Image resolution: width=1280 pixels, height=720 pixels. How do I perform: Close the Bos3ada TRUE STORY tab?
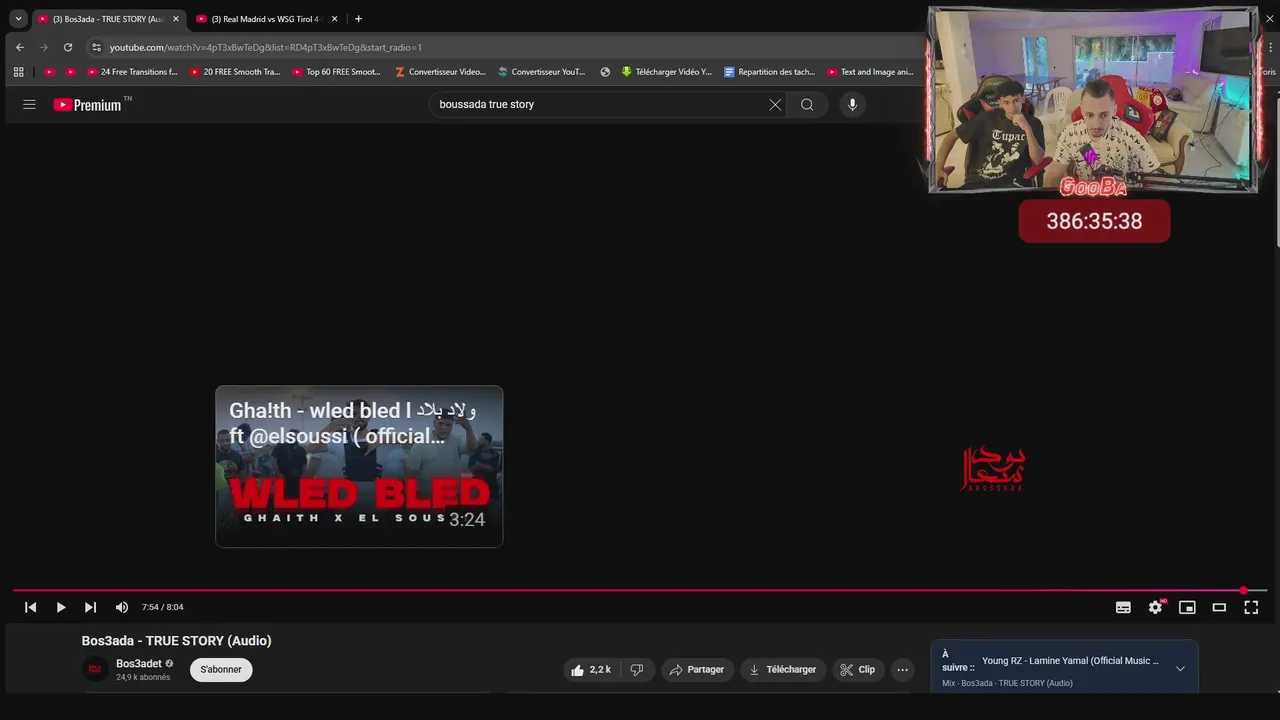(176, 19)
